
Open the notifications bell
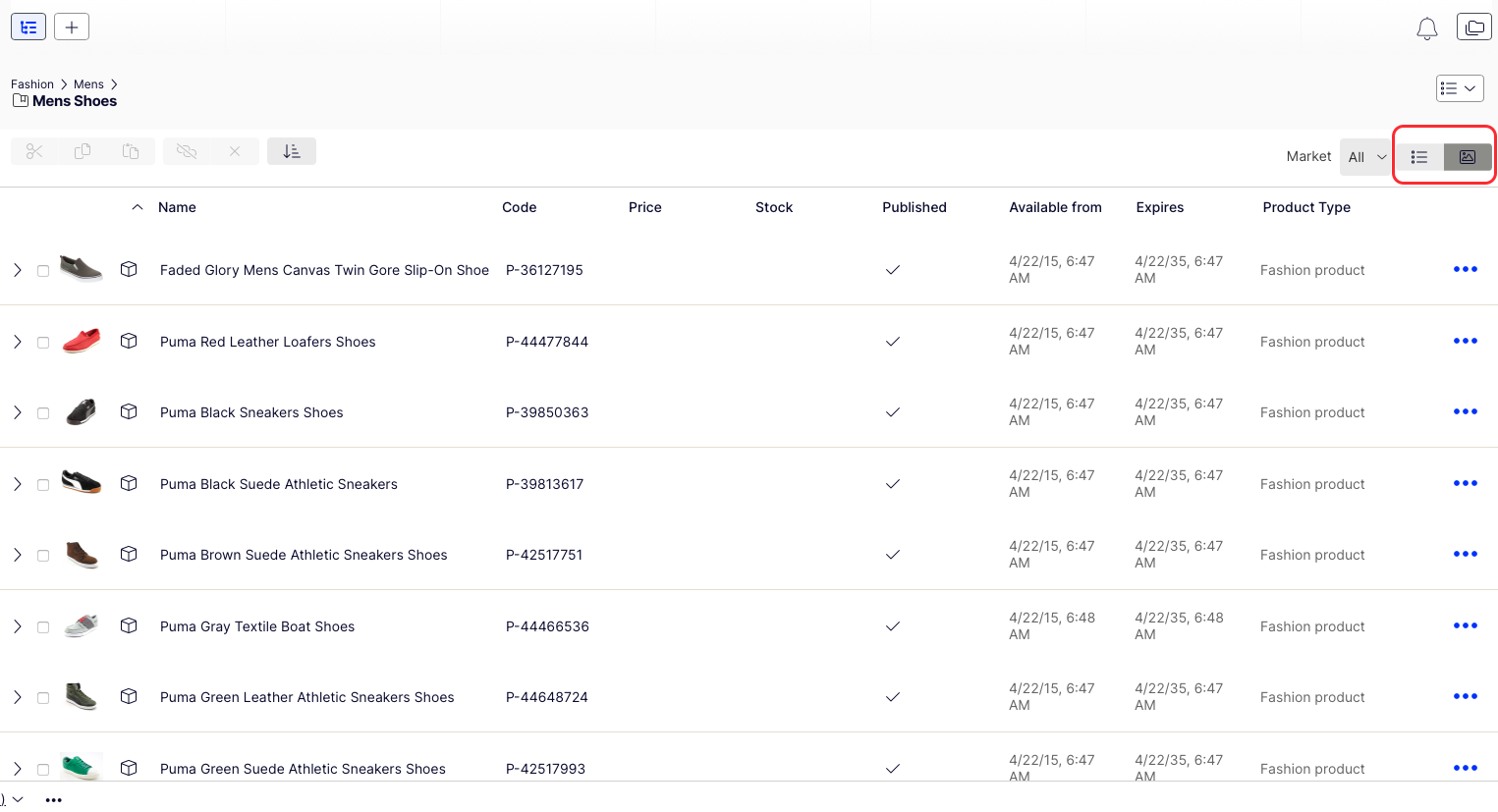pyautogui.click(x=1427, y=28)
